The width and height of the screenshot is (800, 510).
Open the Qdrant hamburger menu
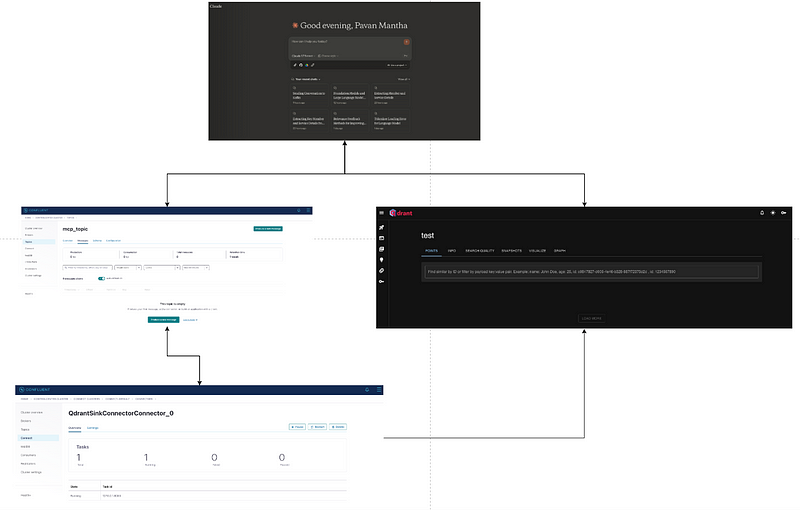pos(382,213)
